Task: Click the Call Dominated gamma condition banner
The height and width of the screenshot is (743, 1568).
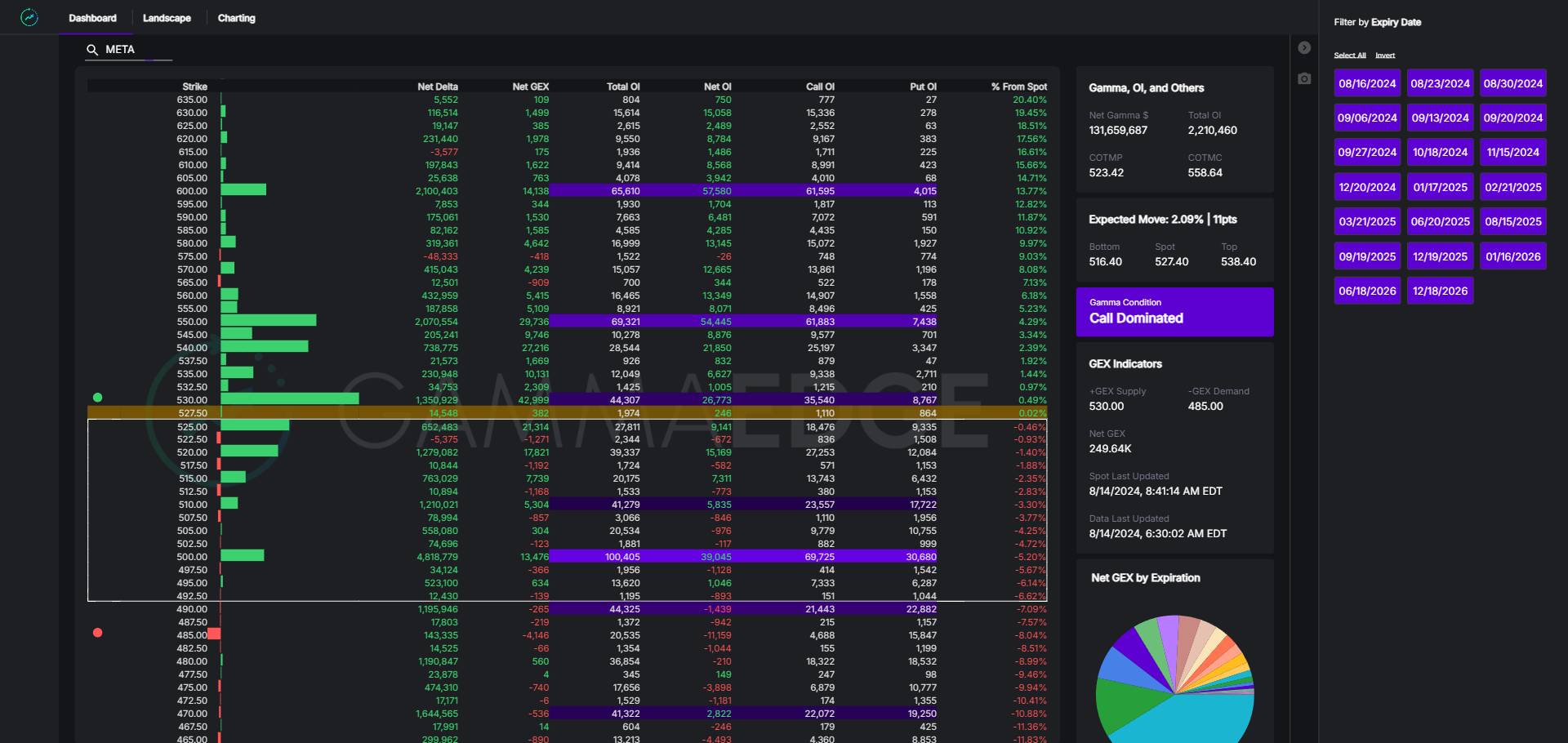Action: coord(1174,312)
